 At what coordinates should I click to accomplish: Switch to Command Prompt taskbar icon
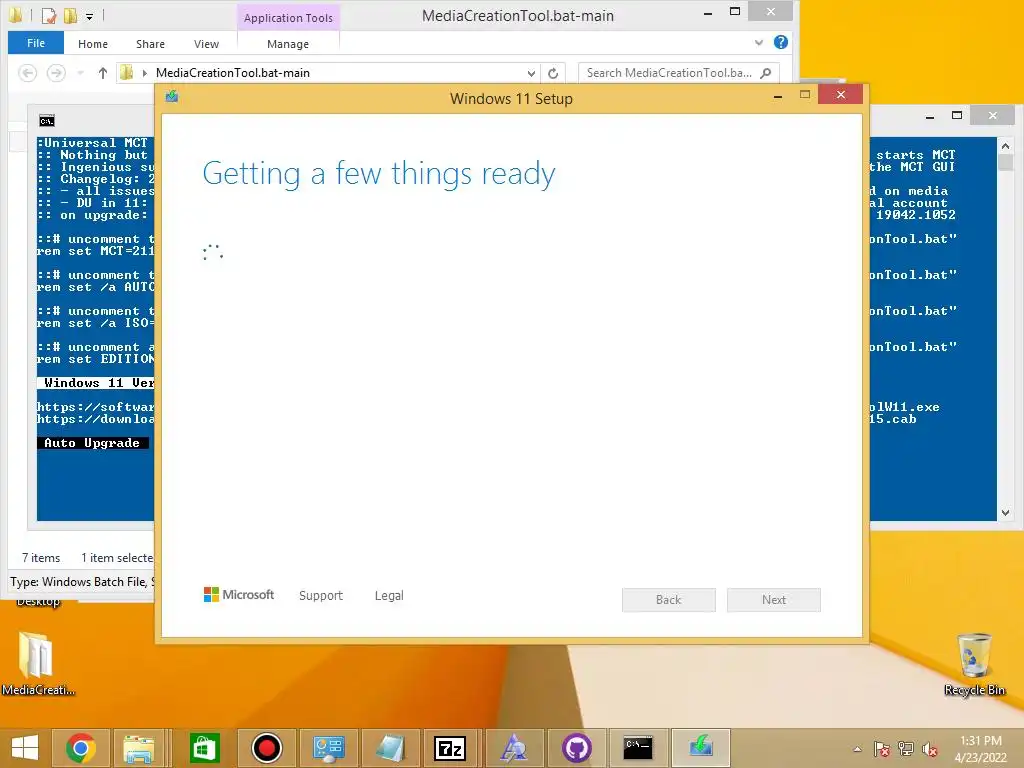point(637,748)
